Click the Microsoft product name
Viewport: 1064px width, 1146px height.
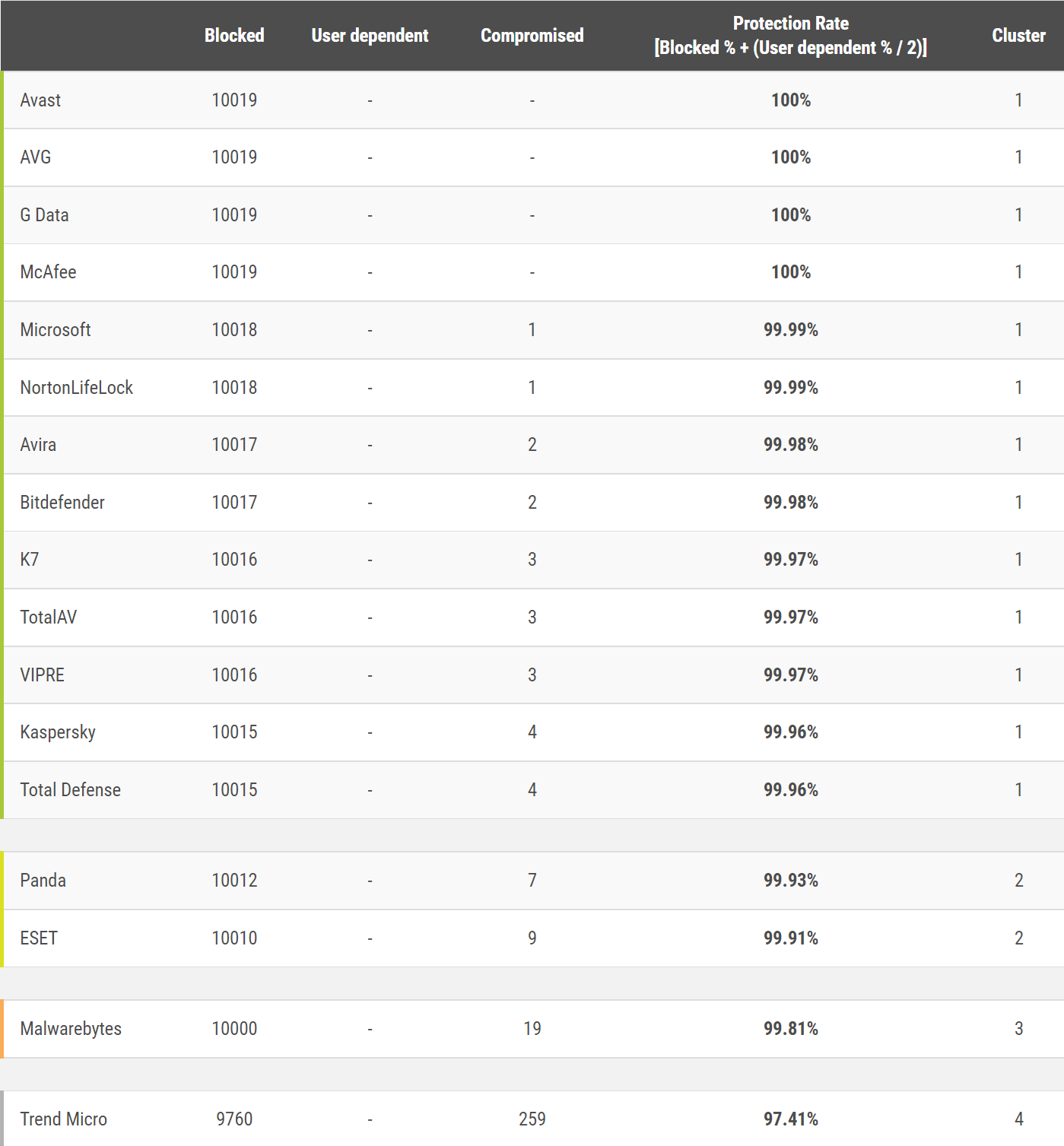pyautogui.click(x=56, y=330)
